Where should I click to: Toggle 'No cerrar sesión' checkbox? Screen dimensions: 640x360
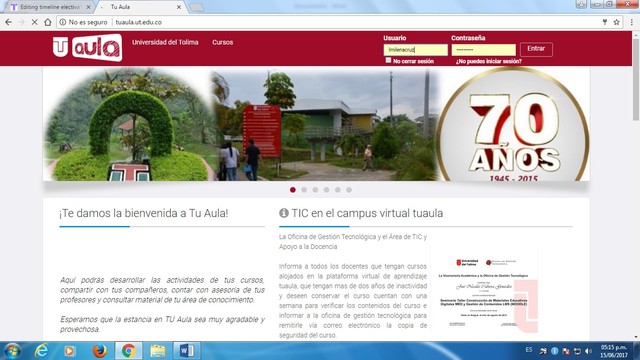[x=388, y=60]
